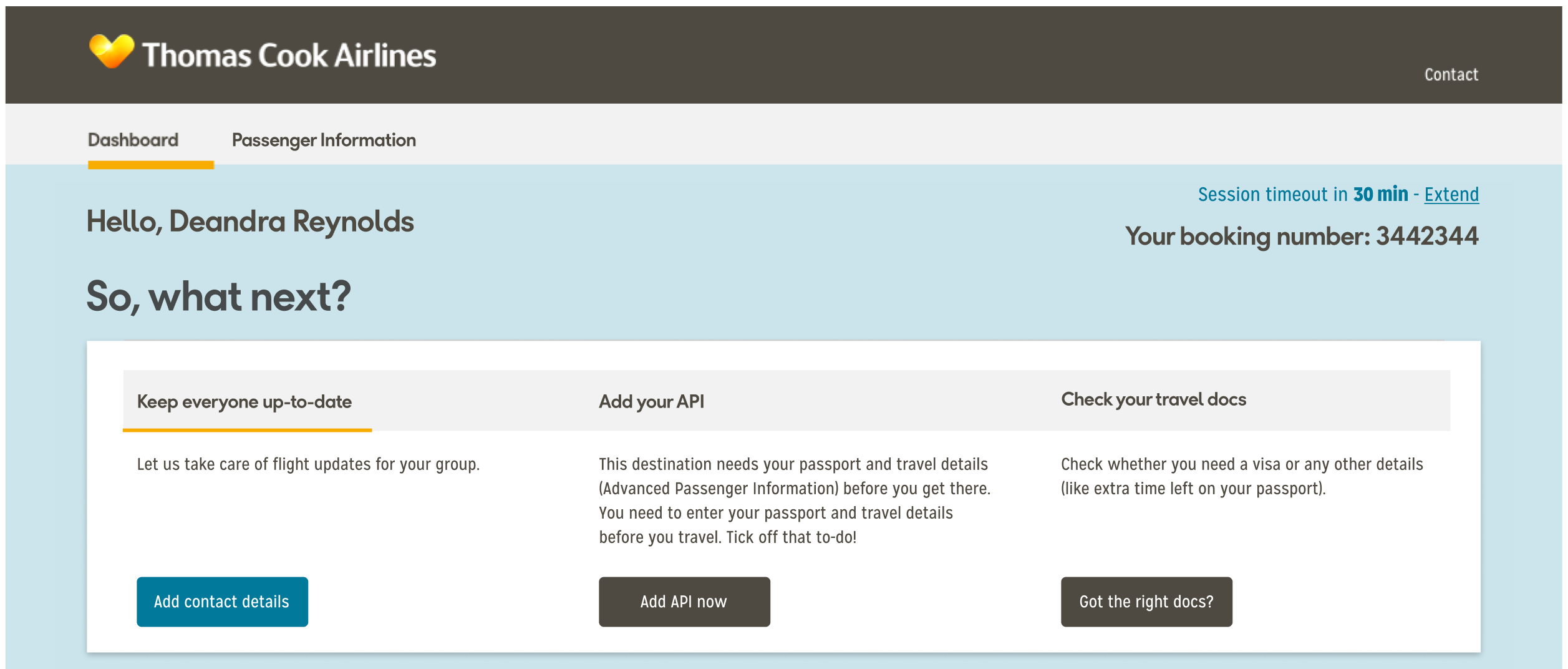Click the Hello, Deandra Reynolds greeting
Screen dimensions: 1568x669
click(250, 222)
